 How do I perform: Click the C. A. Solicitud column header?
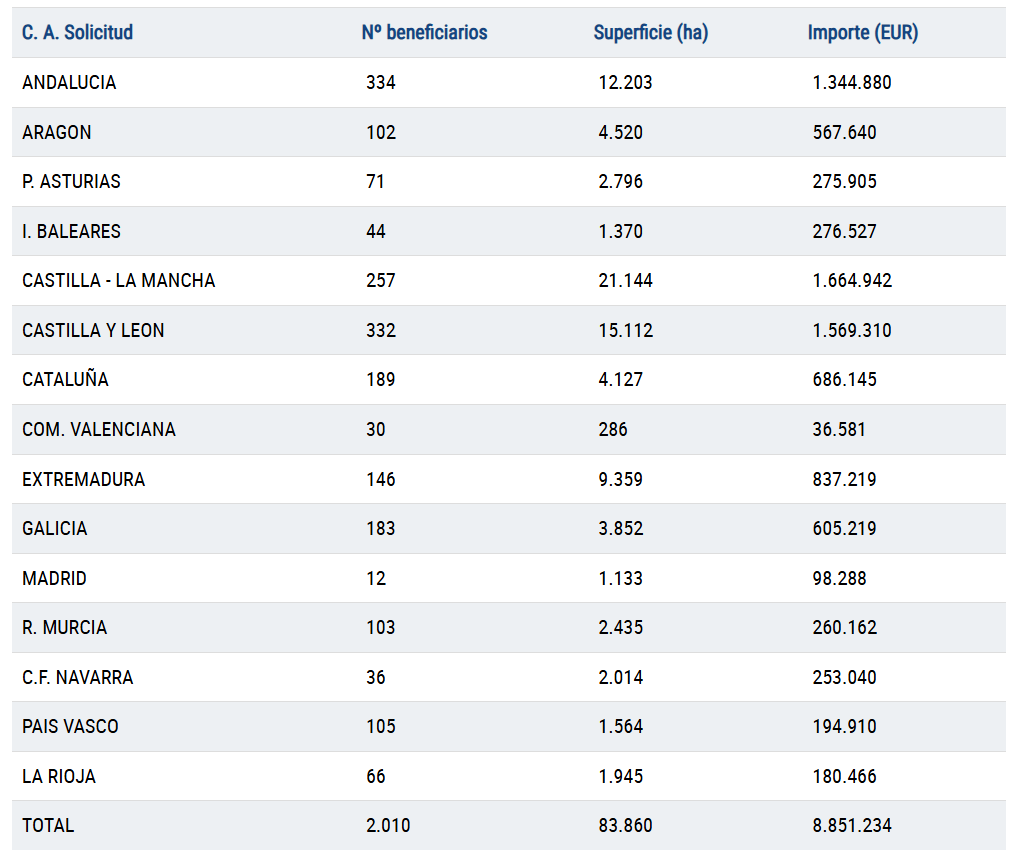pyautogui.click(x=77, y=33)
